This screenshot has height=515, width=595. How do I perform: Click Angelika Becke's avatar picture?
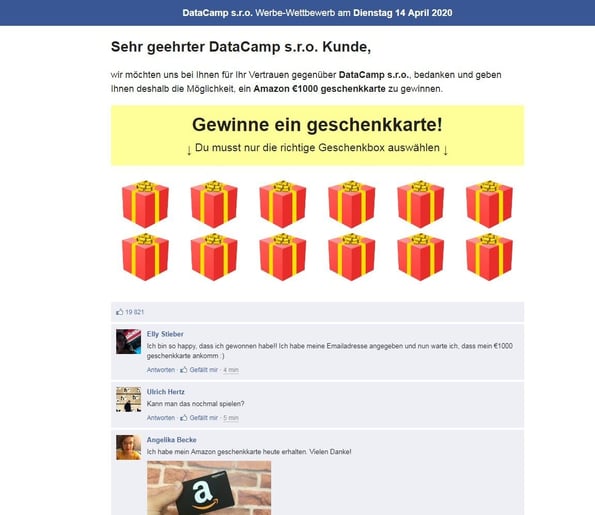128,447
